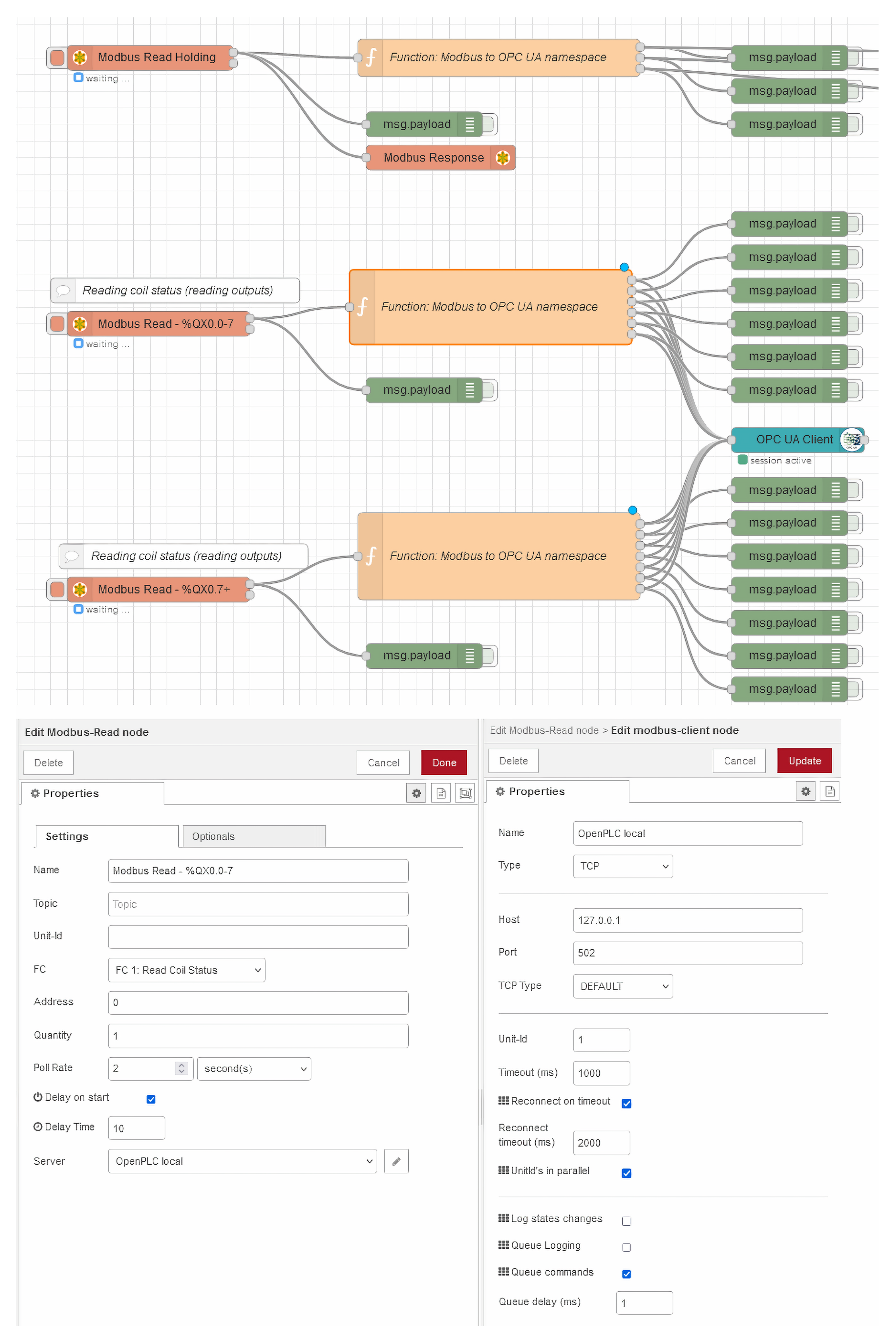Screen dimensions: 896x1338
Task: Disable the Delay on start checkbox
Action: click(151, 1099)
